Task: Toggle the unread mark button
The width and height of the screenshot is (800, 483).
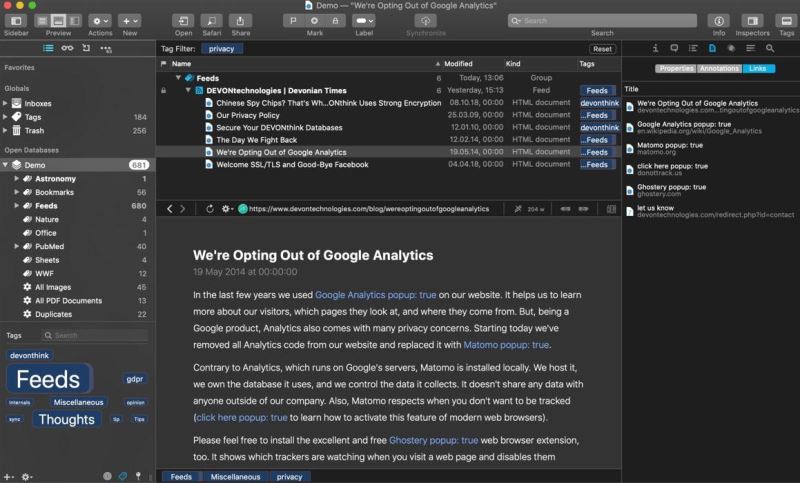Action: (x=314, y=21)
